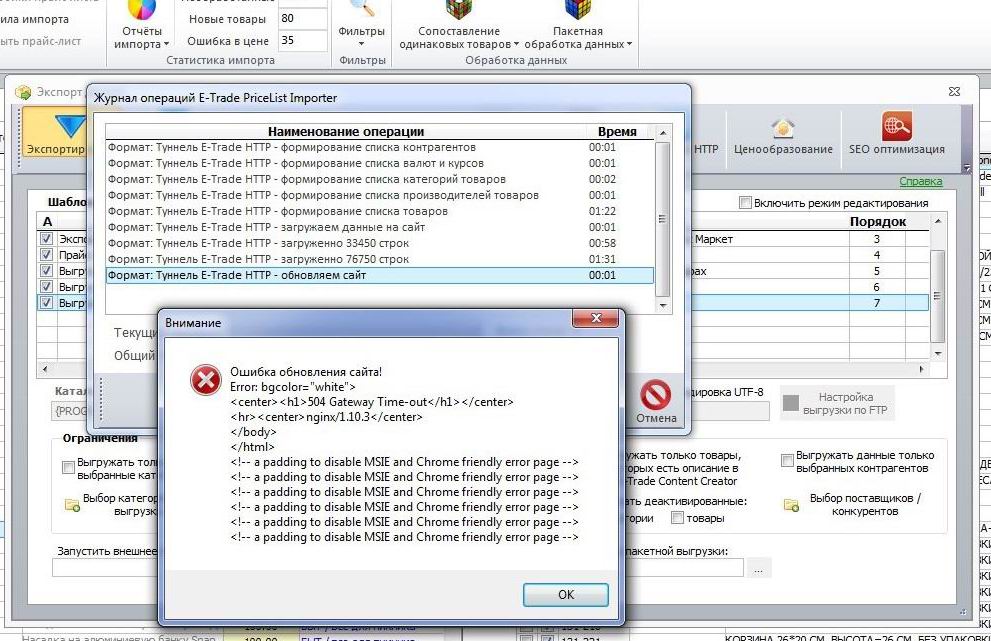This screenshot has height=641, width=991.
Task: Open the Справка help link
Action: pyautogui.click(x=920, y=181)
